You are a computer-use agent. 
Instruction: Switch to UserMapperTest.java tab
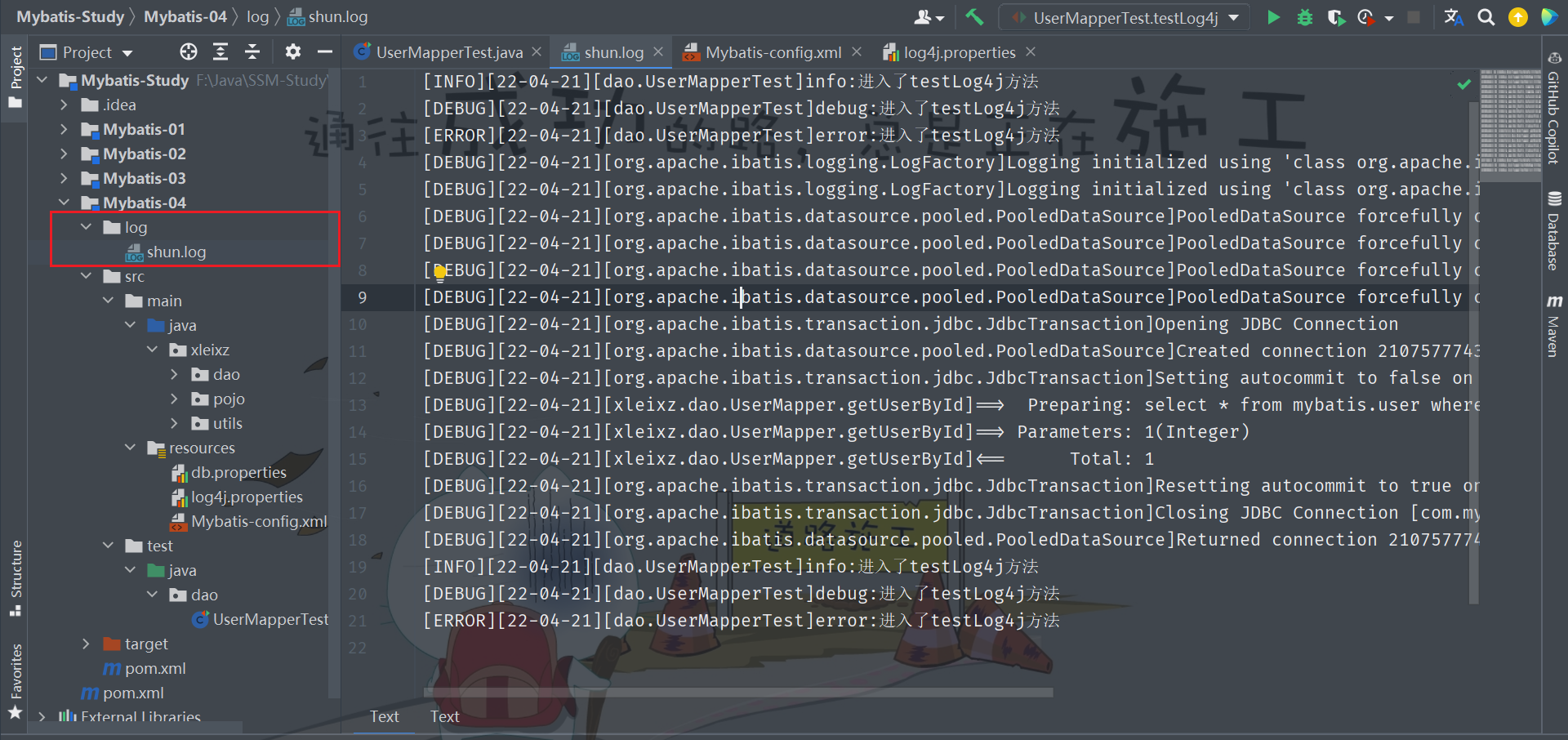tap(448, 52)
